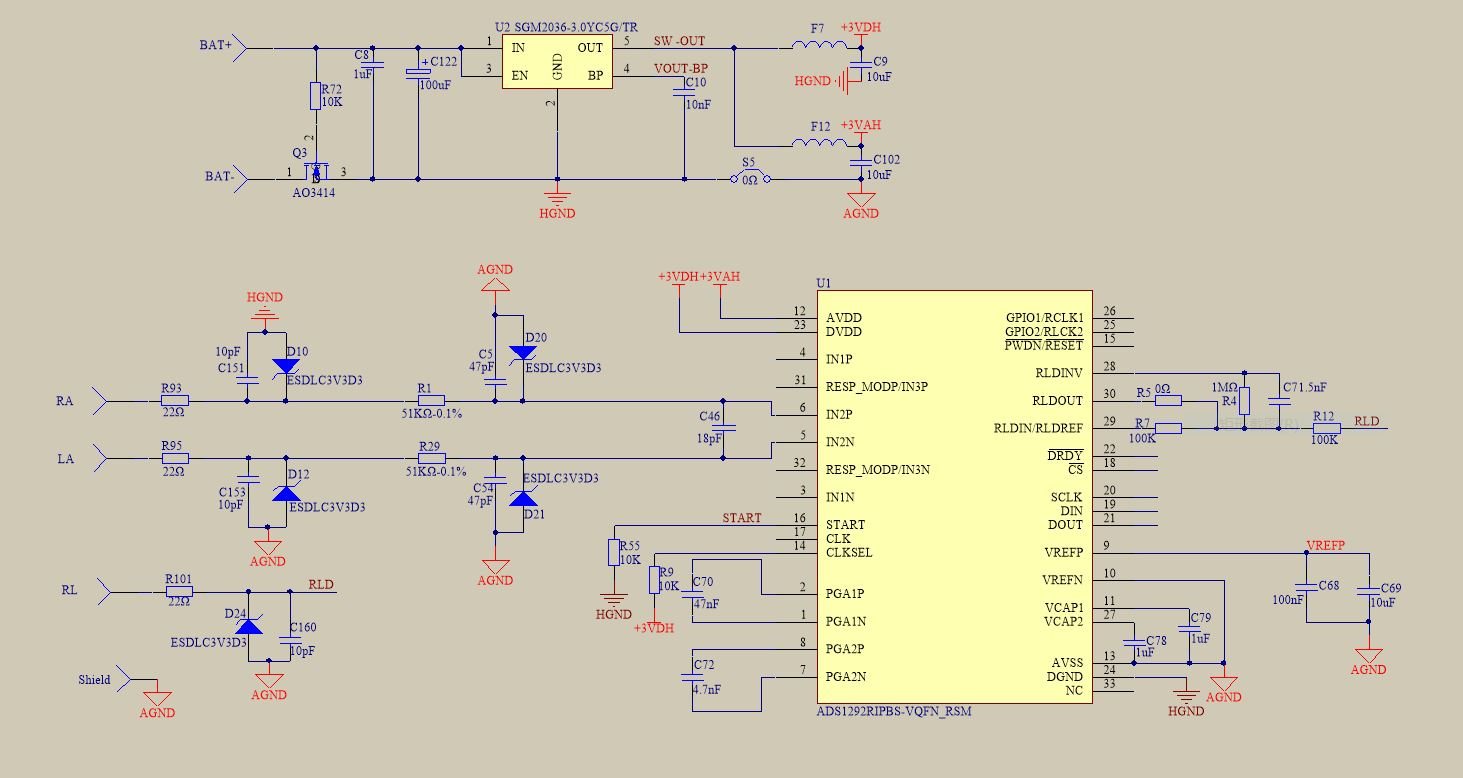Select capacitor C153 10pF
Viewport: 1463px width, 778px height.
249,481
